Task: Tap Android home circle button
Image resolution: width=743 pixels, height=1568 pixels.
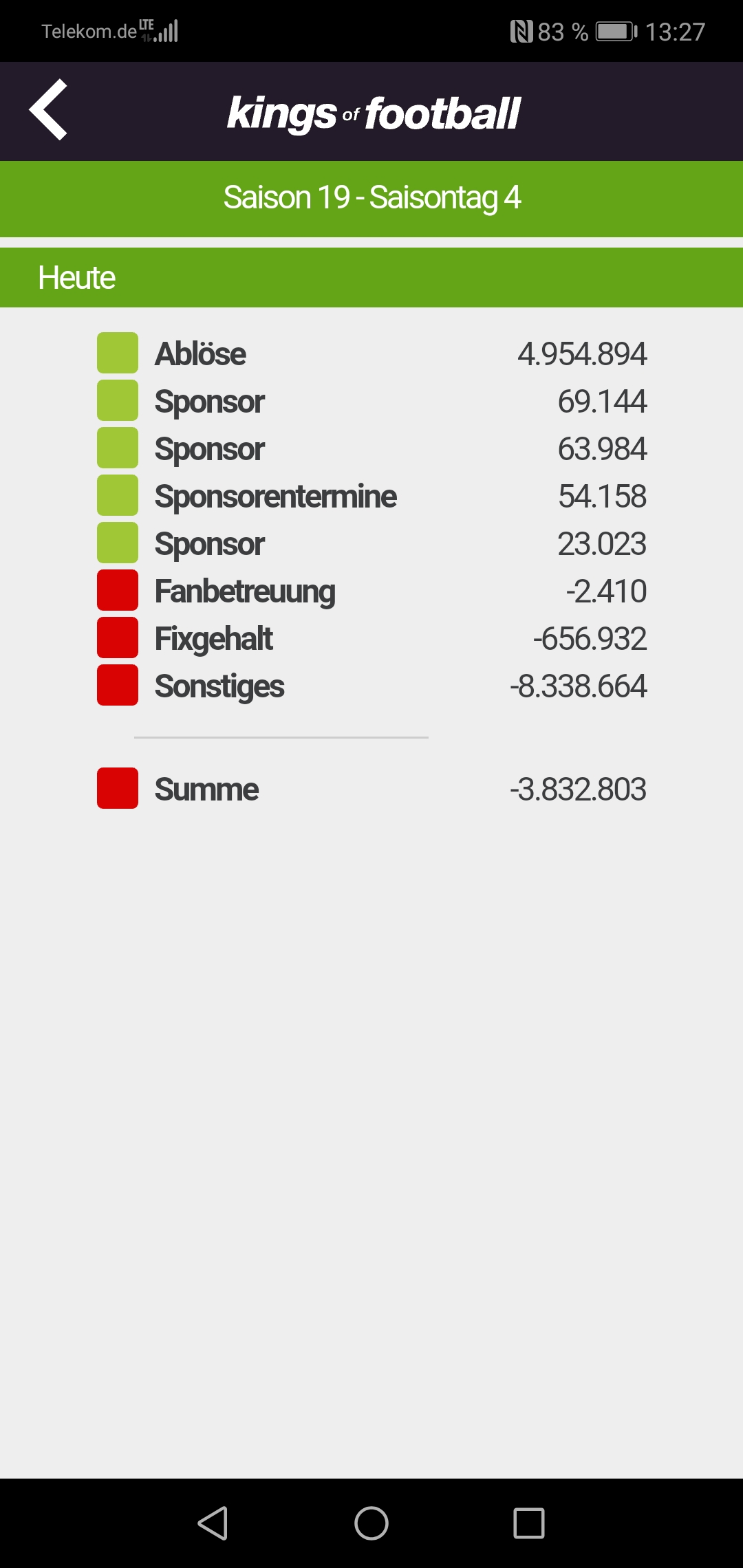Action: pyautogui.click(x=371, y=1523)
